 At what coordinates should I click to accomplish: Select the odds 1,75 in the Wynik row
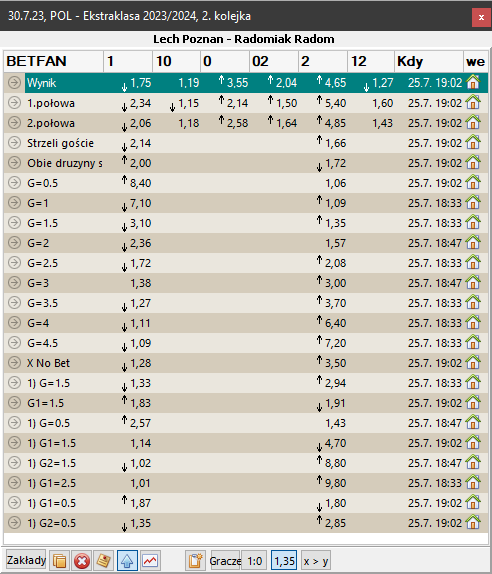[141, 83]
